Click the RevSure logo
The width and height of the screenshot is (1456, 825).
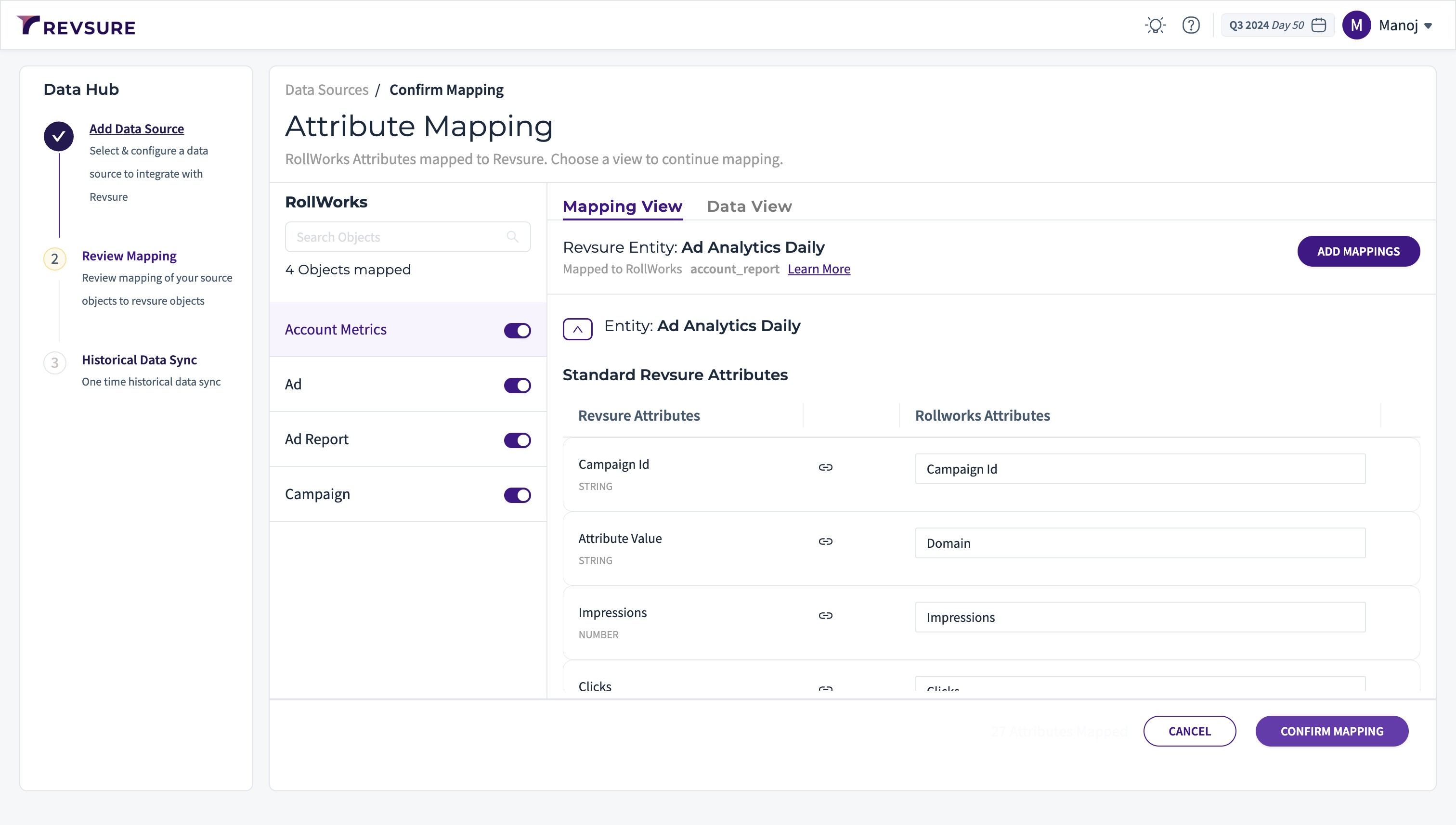point(76,26)
